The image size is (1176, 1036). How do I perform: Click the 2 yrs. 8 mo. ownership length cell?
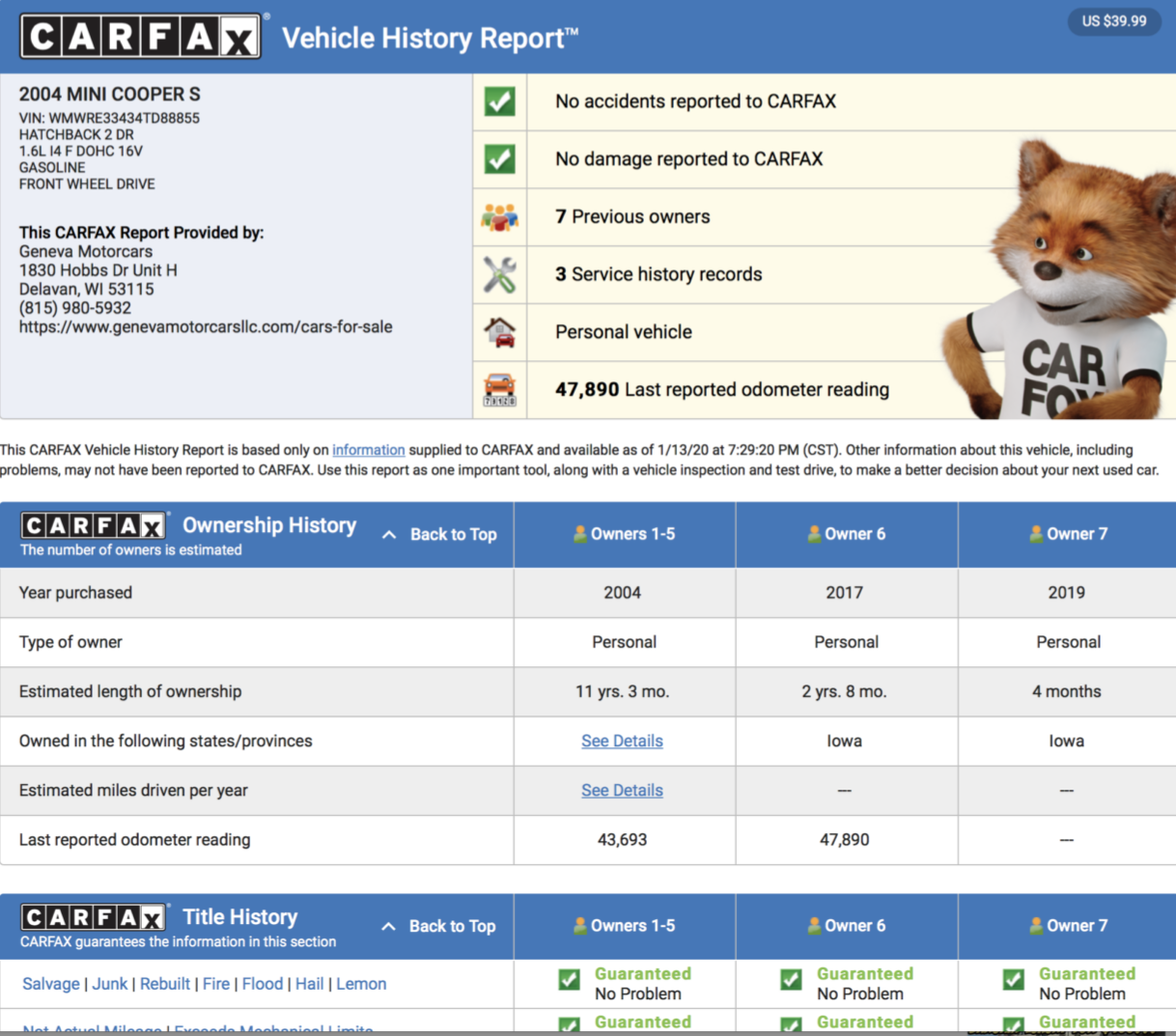[x=845, y=691]
